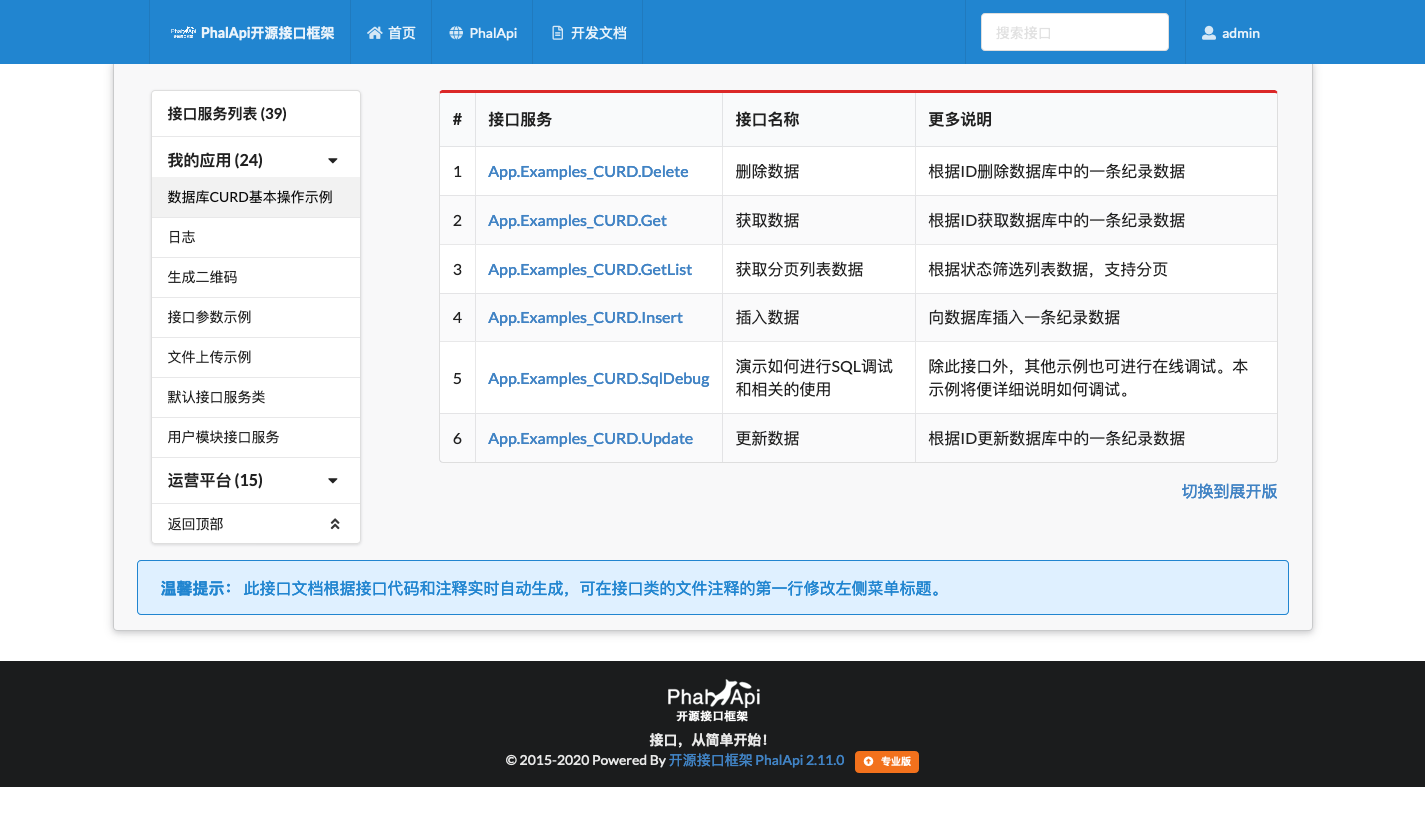Select 接口服务列表 (39) in sidebar
The width and height of the screenshot is (1425, 815).
pyautogui.click(x=256, y=114)
